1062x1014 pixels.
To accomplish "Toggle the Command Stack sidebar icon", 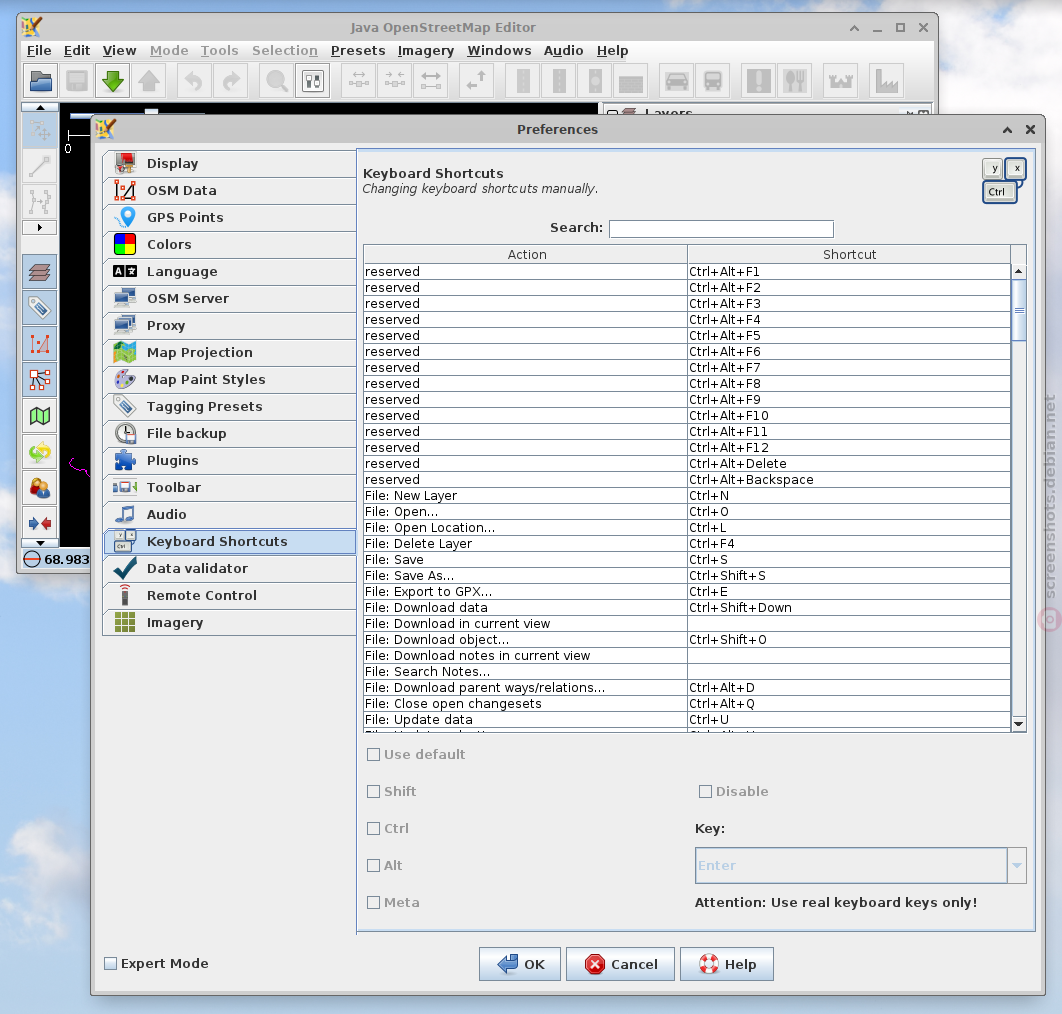I will click(39, 452).
